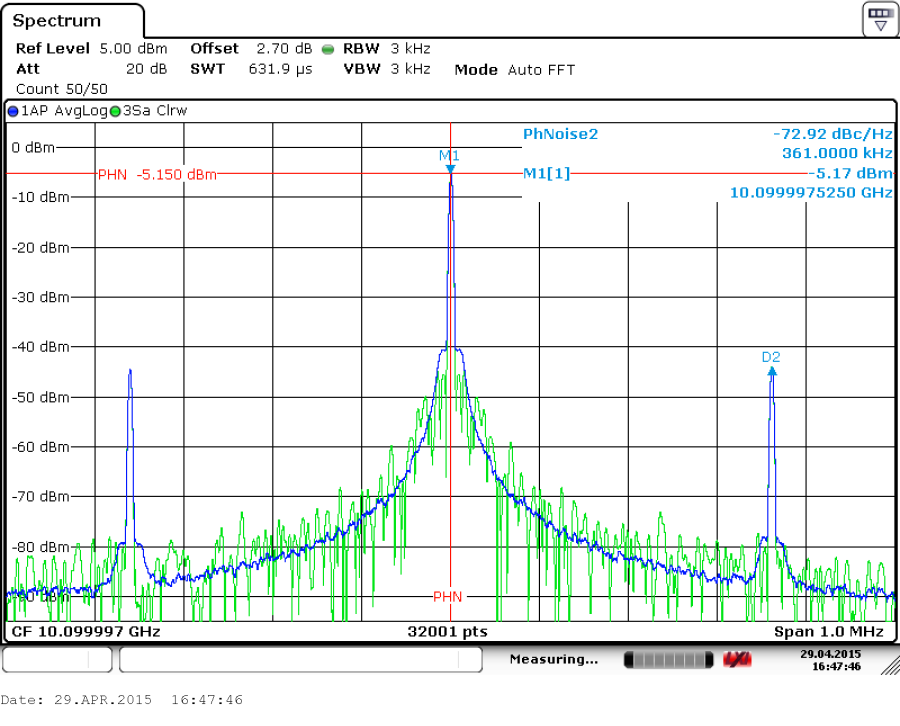Click the 32001 pts sweep points label
The image size is (900, 726).
point(448,632)
